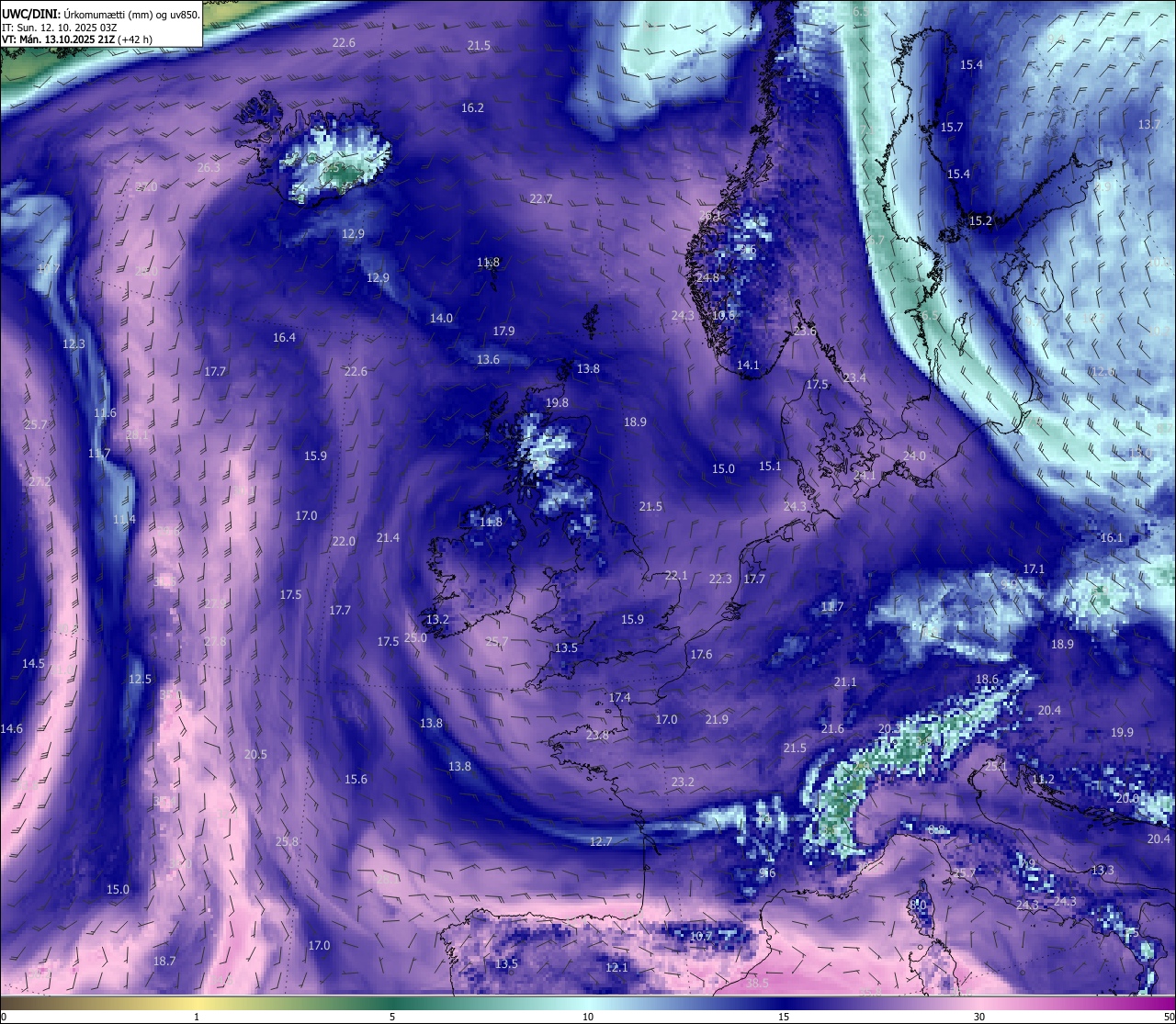Click the 21.4 map value
The width and height of the screenshot is (1176, 1024).
(388, 537)
